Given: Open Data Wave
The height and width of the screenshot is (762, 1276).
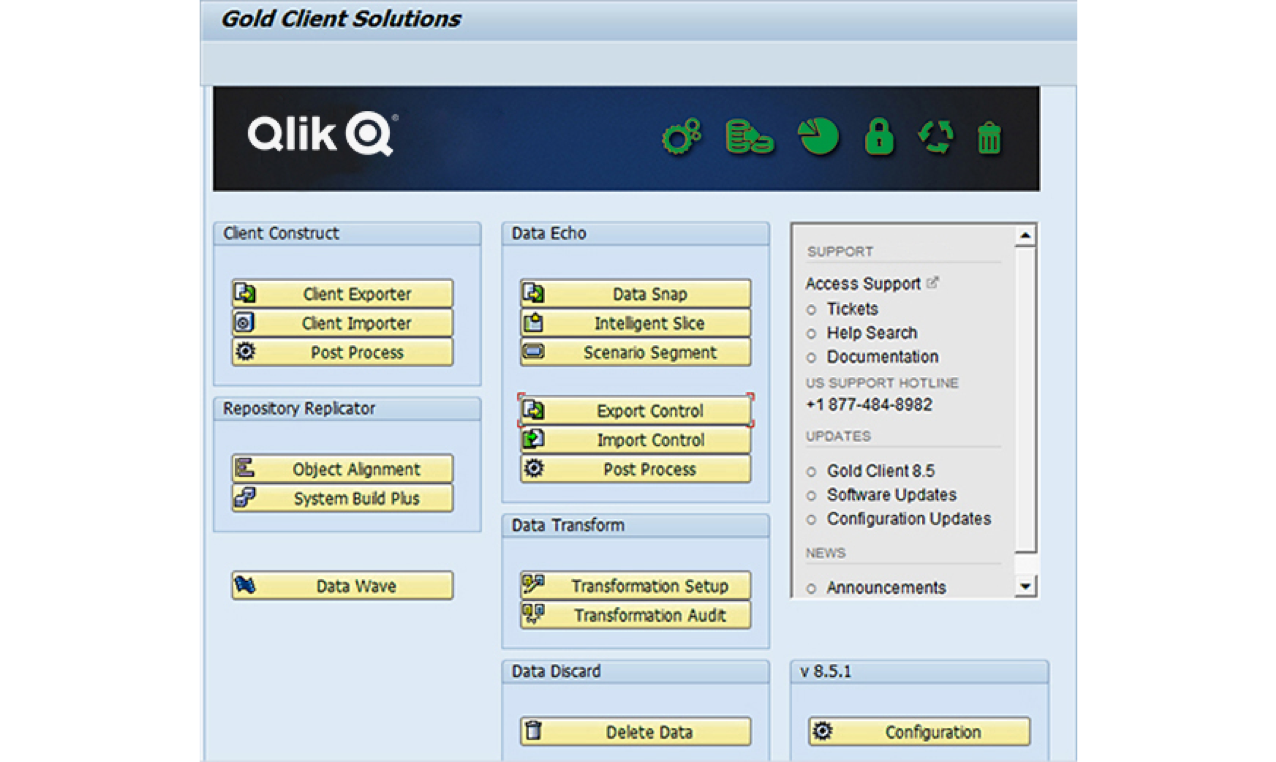Looking at the screenshot, I should (x=342, y=586).
